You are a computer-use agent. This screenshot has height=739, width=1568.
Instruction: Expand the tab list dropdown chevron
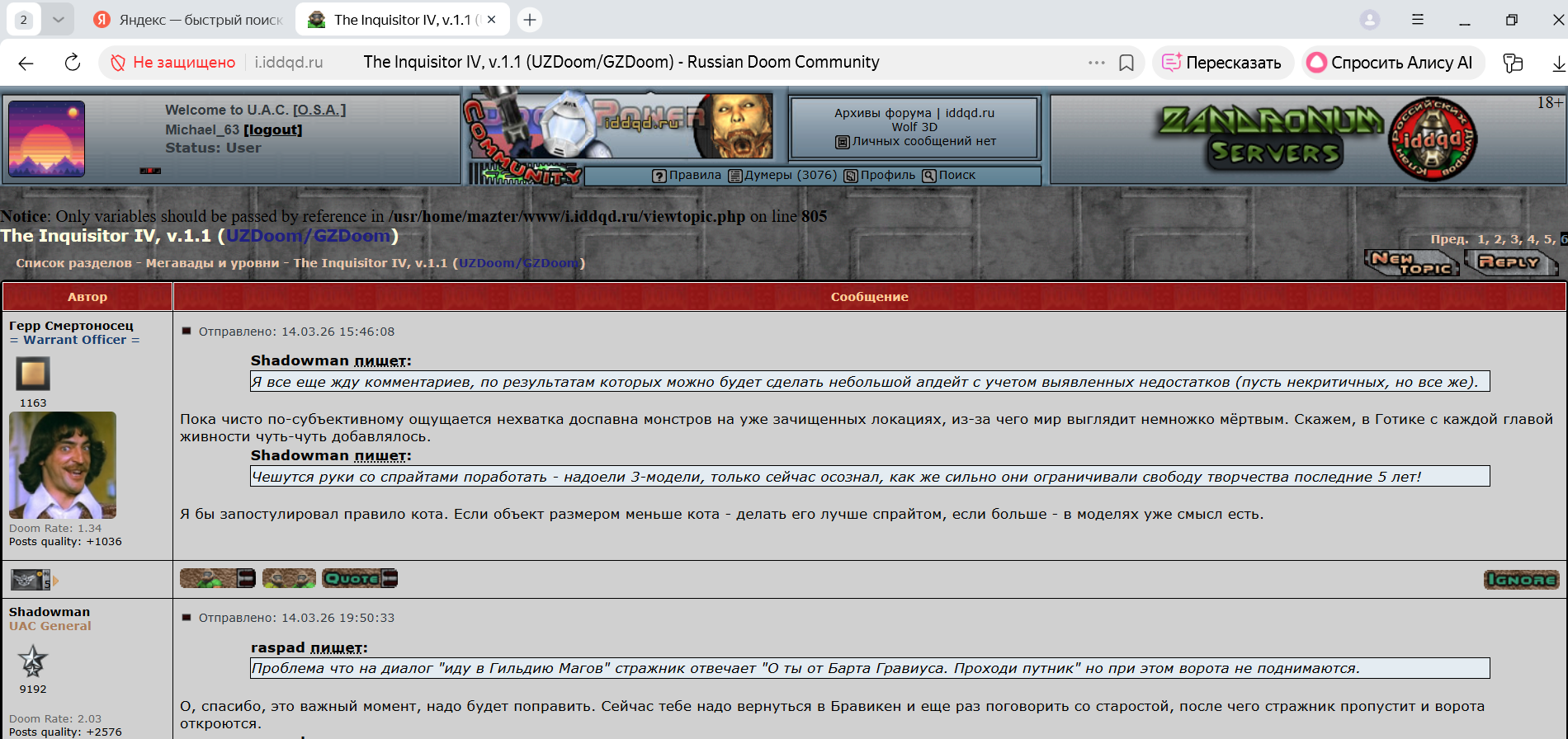(x=58, y=20)
